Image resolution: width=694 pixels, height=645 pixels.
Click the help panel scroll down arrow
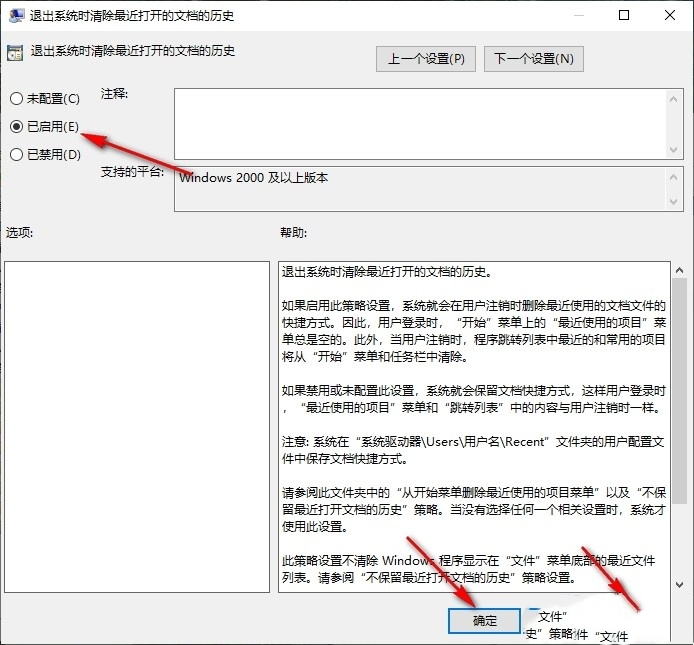pyautogui.click(x=679, y=585)
